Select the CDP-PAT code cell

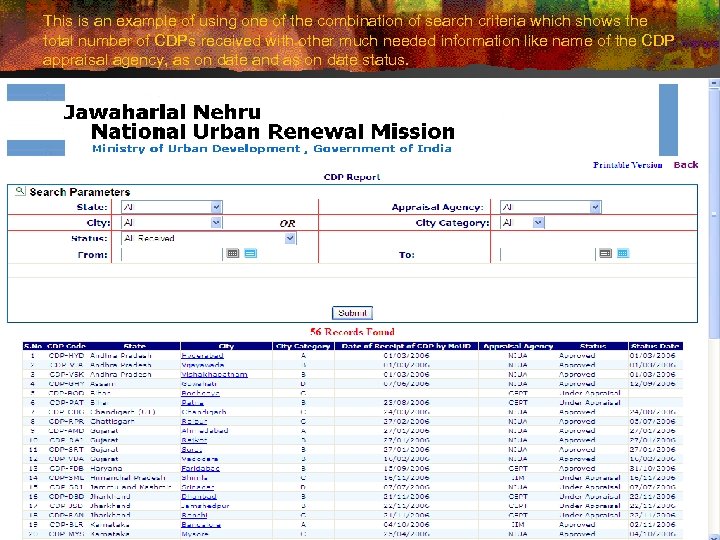(67, 403)
